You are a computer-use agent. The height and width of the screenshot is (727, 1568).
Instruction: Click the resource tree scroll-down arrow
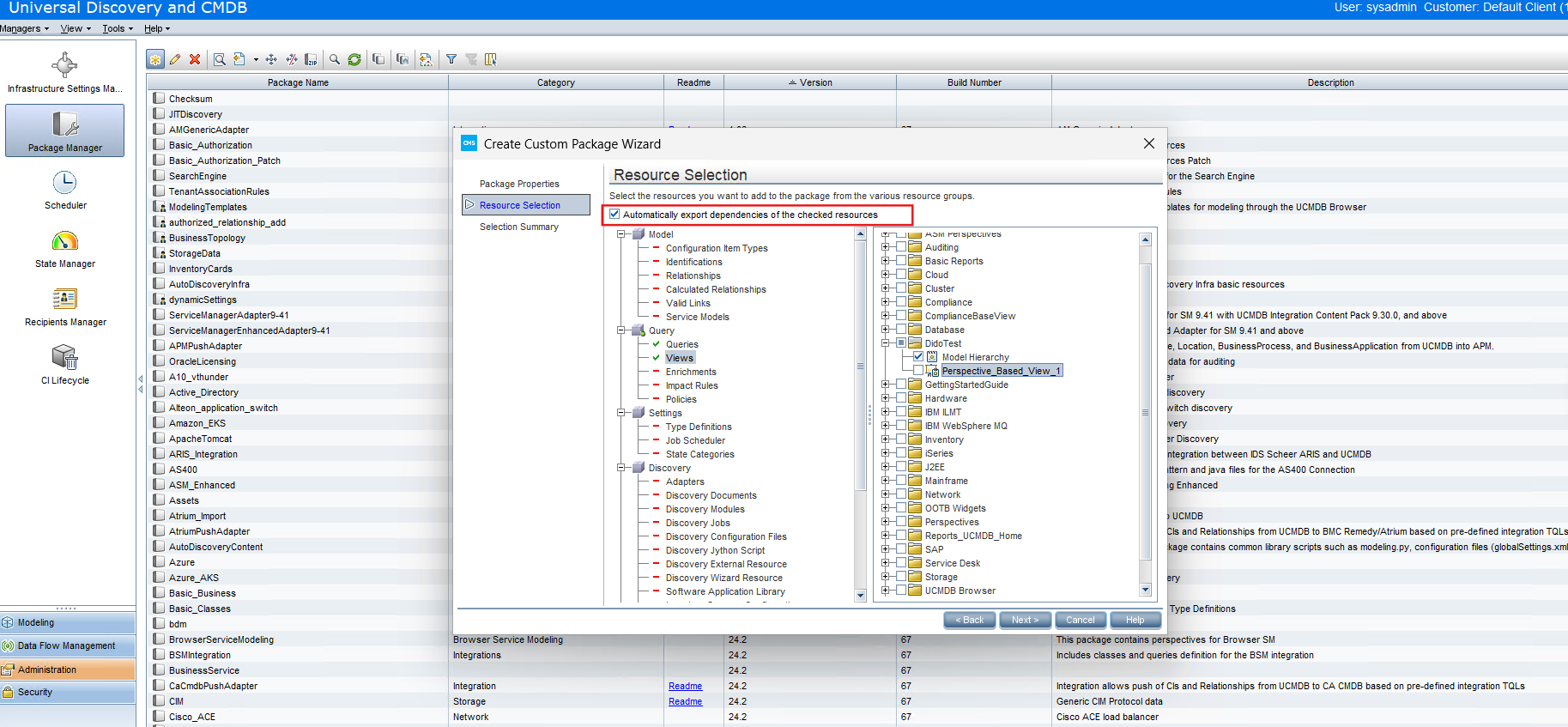861,595
